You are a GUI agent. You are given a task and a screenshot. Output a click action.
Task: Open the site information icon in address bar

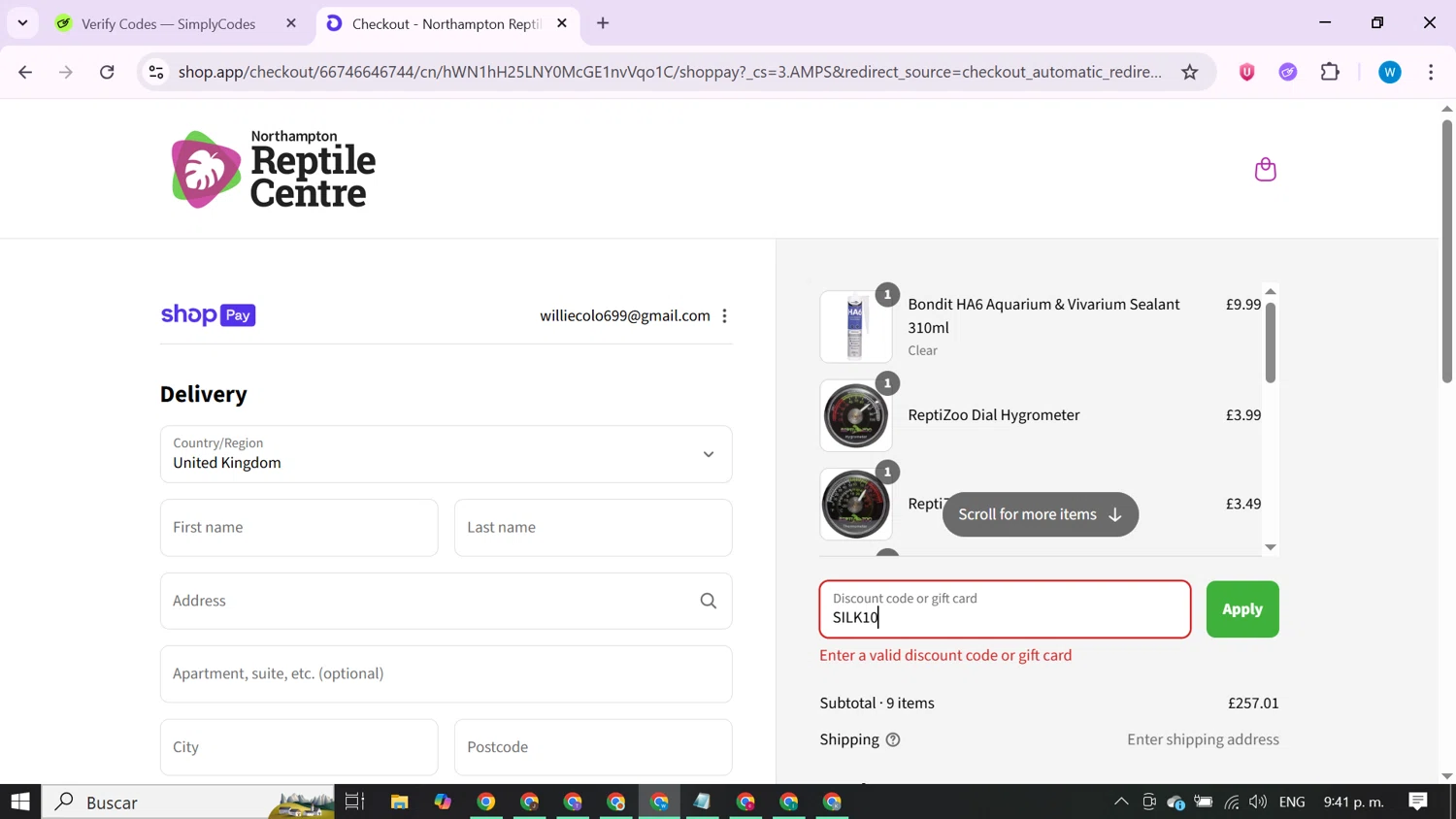coord(156,72)
